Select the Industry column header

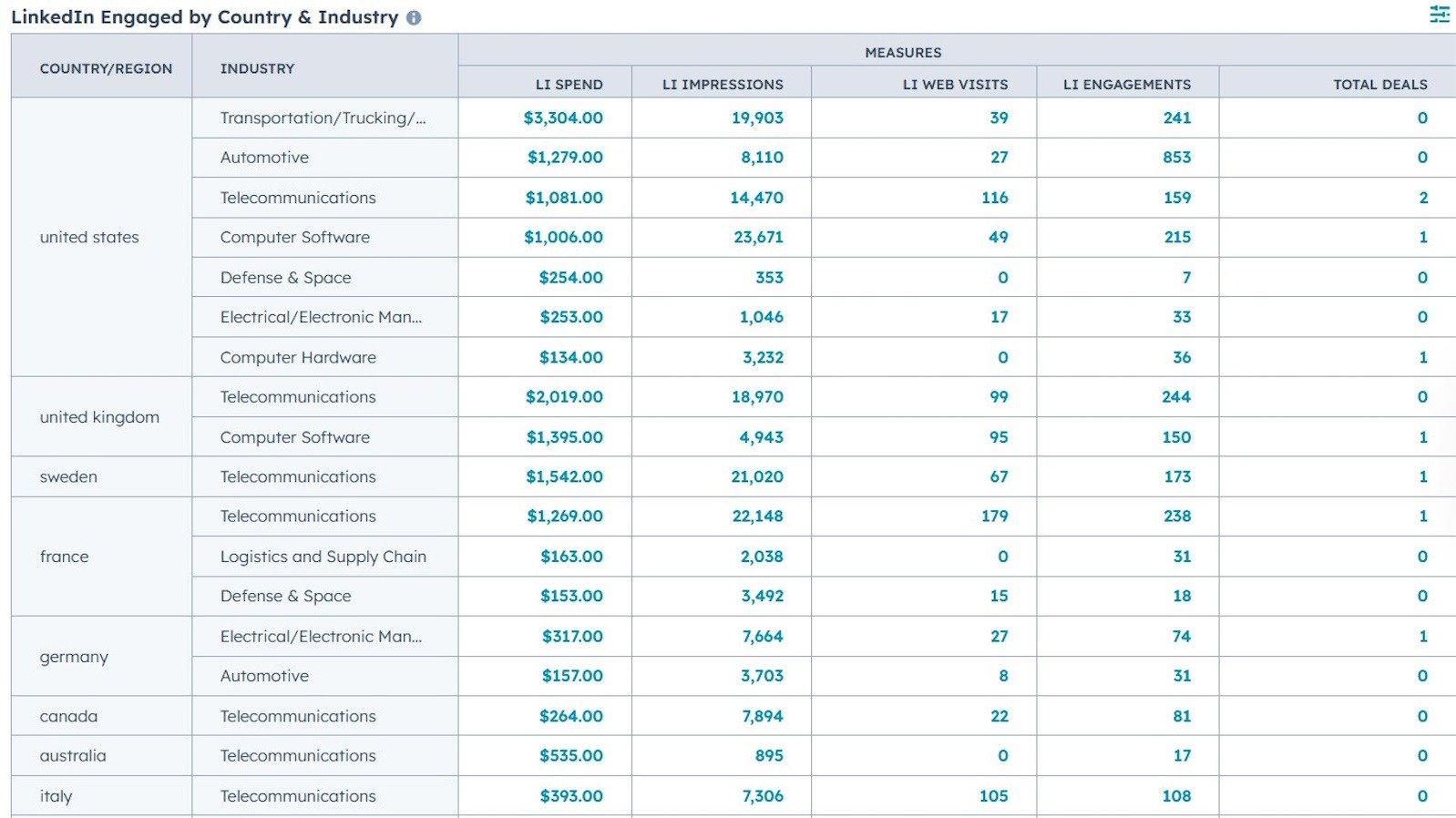coord(257,68)
